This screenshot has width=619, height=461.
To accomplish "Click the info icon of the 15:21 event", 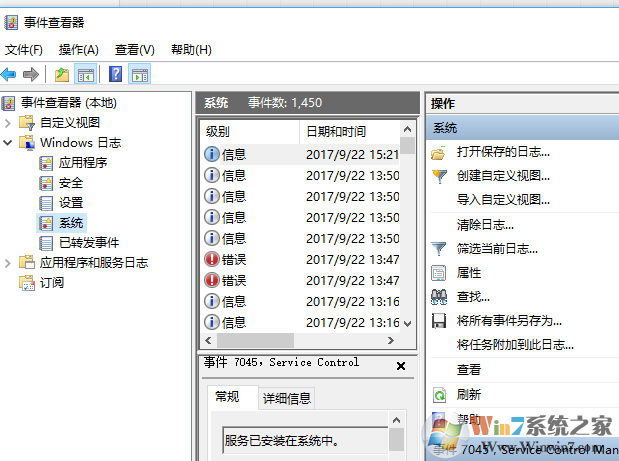I will tap(212, 154).
